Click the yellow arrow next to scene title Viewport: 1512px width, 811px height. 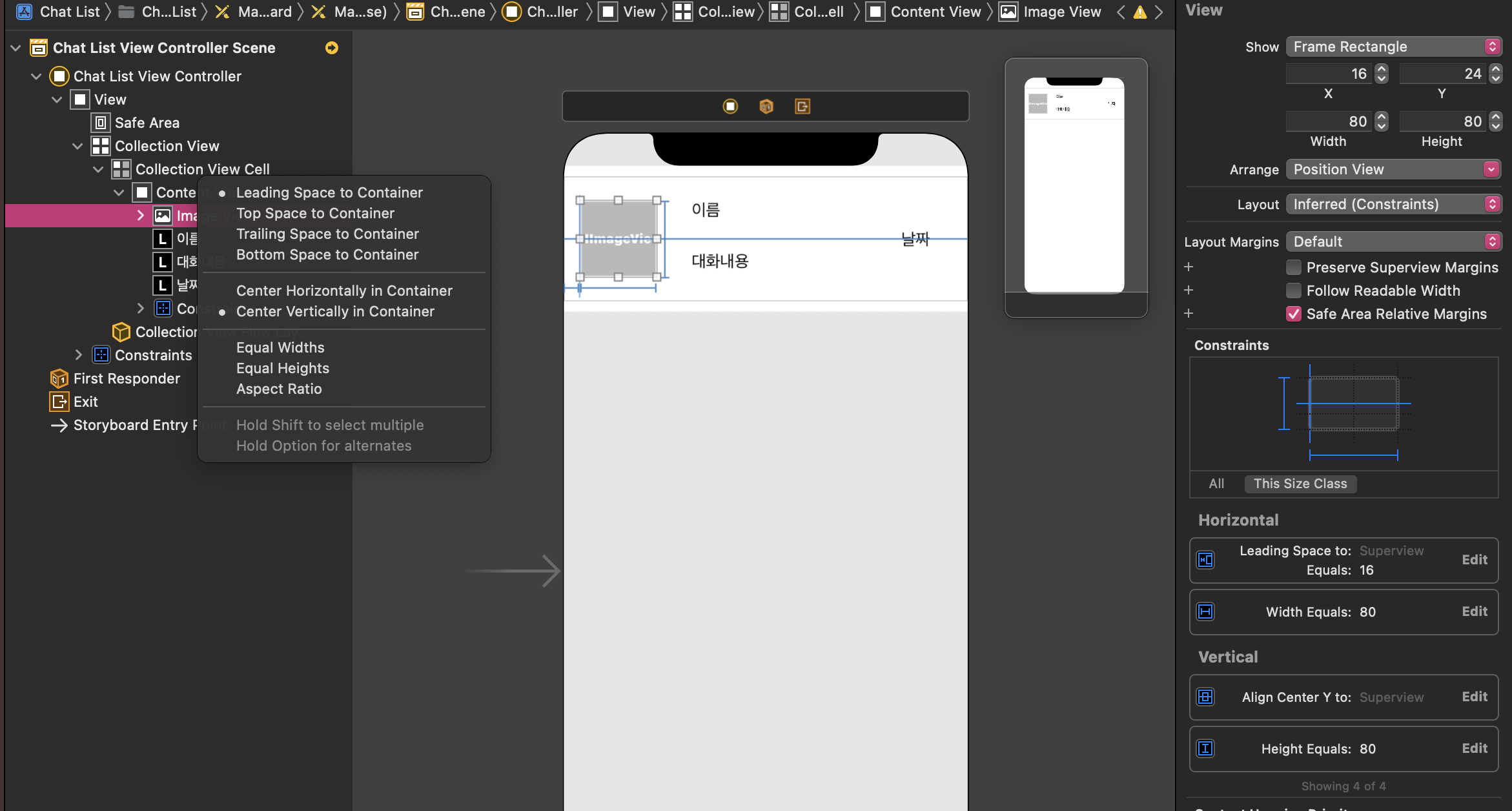click(x=332, y=48)
